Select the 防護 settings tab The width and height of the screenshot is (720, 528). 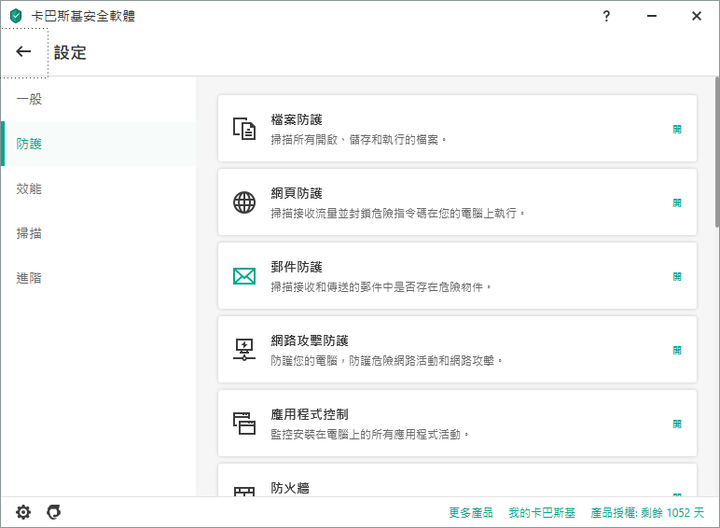click(98, 143)
